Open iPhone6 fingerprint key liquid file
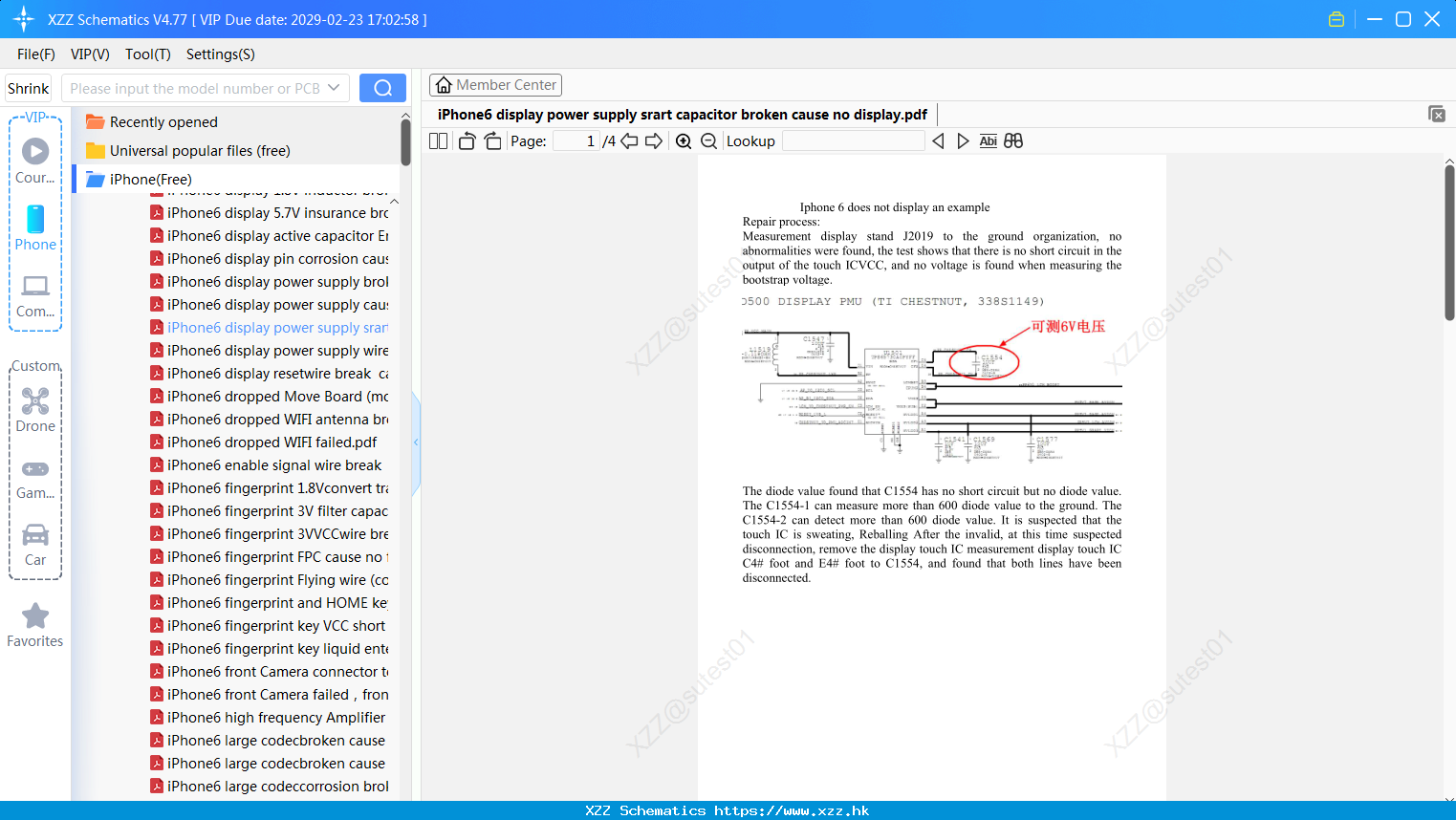This screenshot has height=820, width=1456. (x=269, y=649)
